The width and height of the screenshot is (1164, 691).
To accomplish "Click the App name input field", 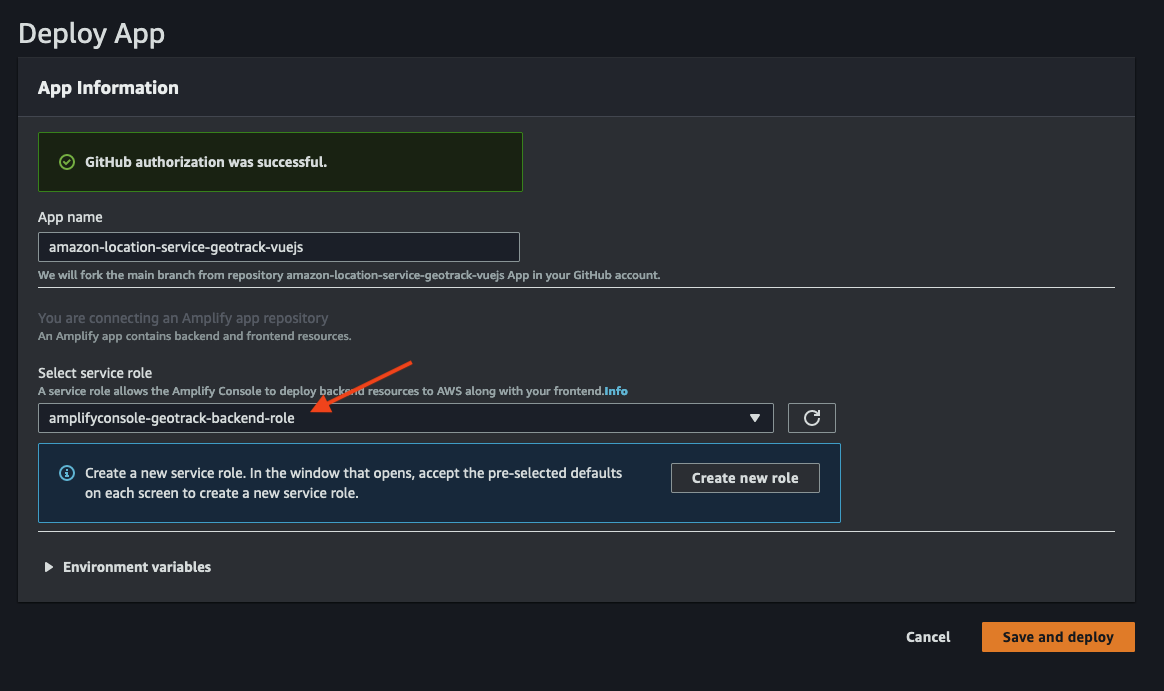I will point(278,247).
